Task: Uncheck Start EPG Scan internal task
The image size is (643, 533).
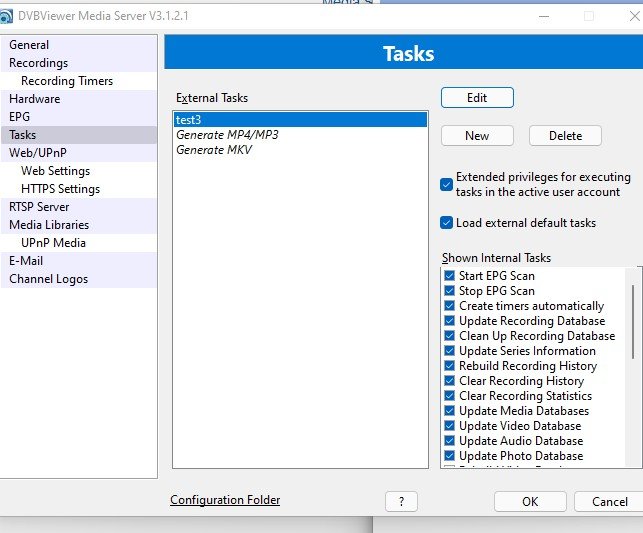Action: click(450, 276)
